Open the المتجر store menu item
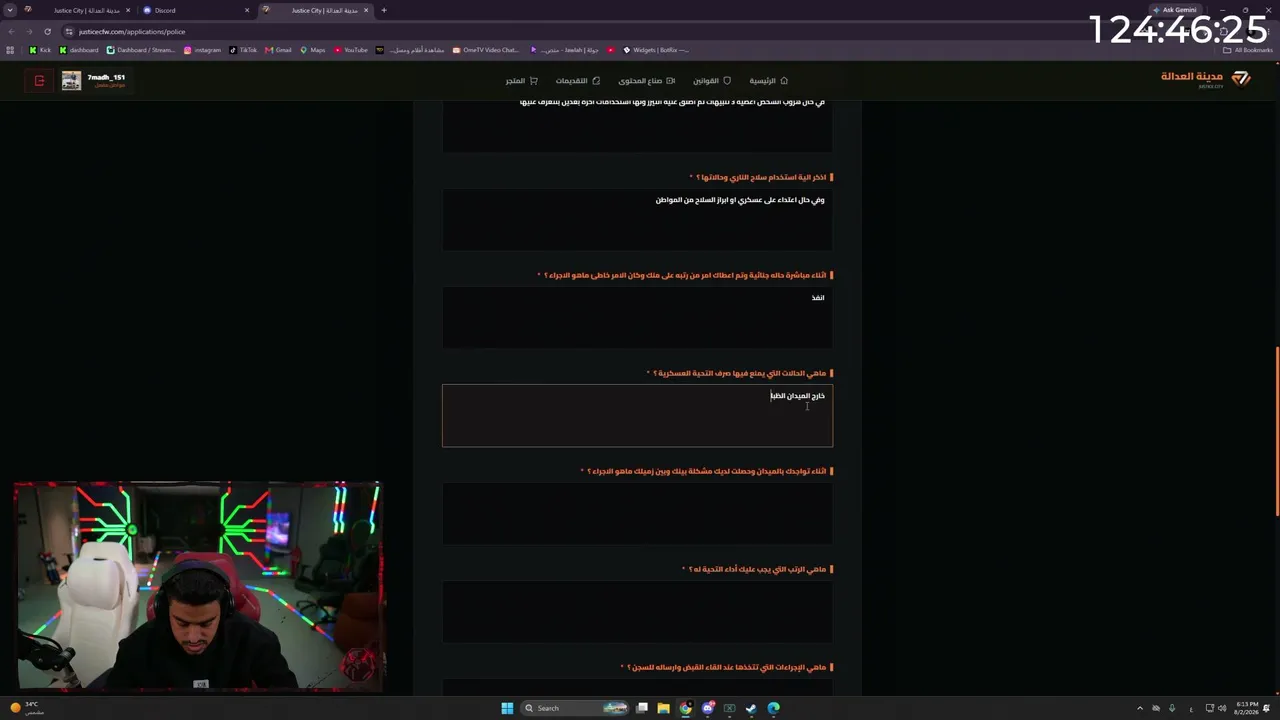1280x720 pixels. 521,81
